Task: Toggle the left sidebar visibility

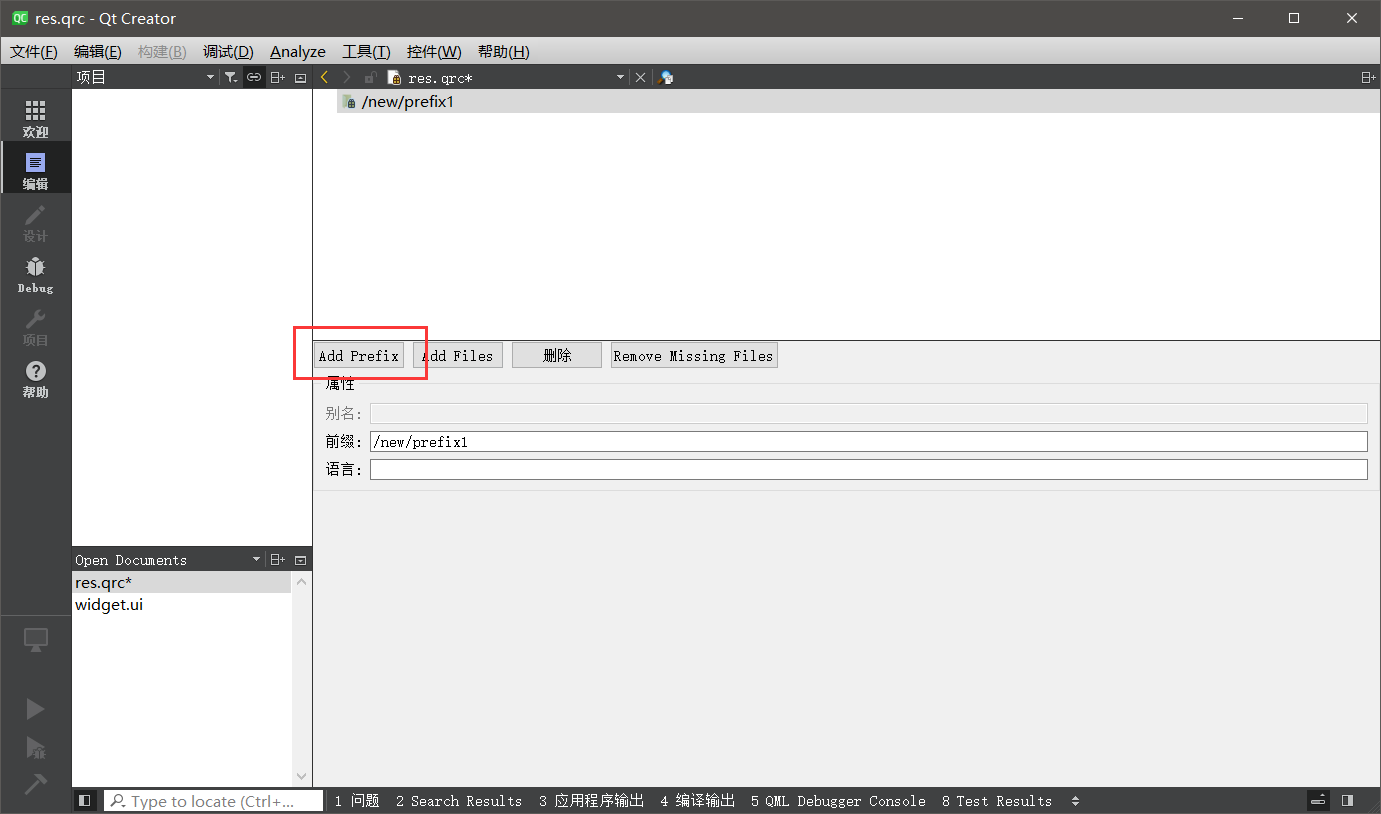Action: click(85, 801)
